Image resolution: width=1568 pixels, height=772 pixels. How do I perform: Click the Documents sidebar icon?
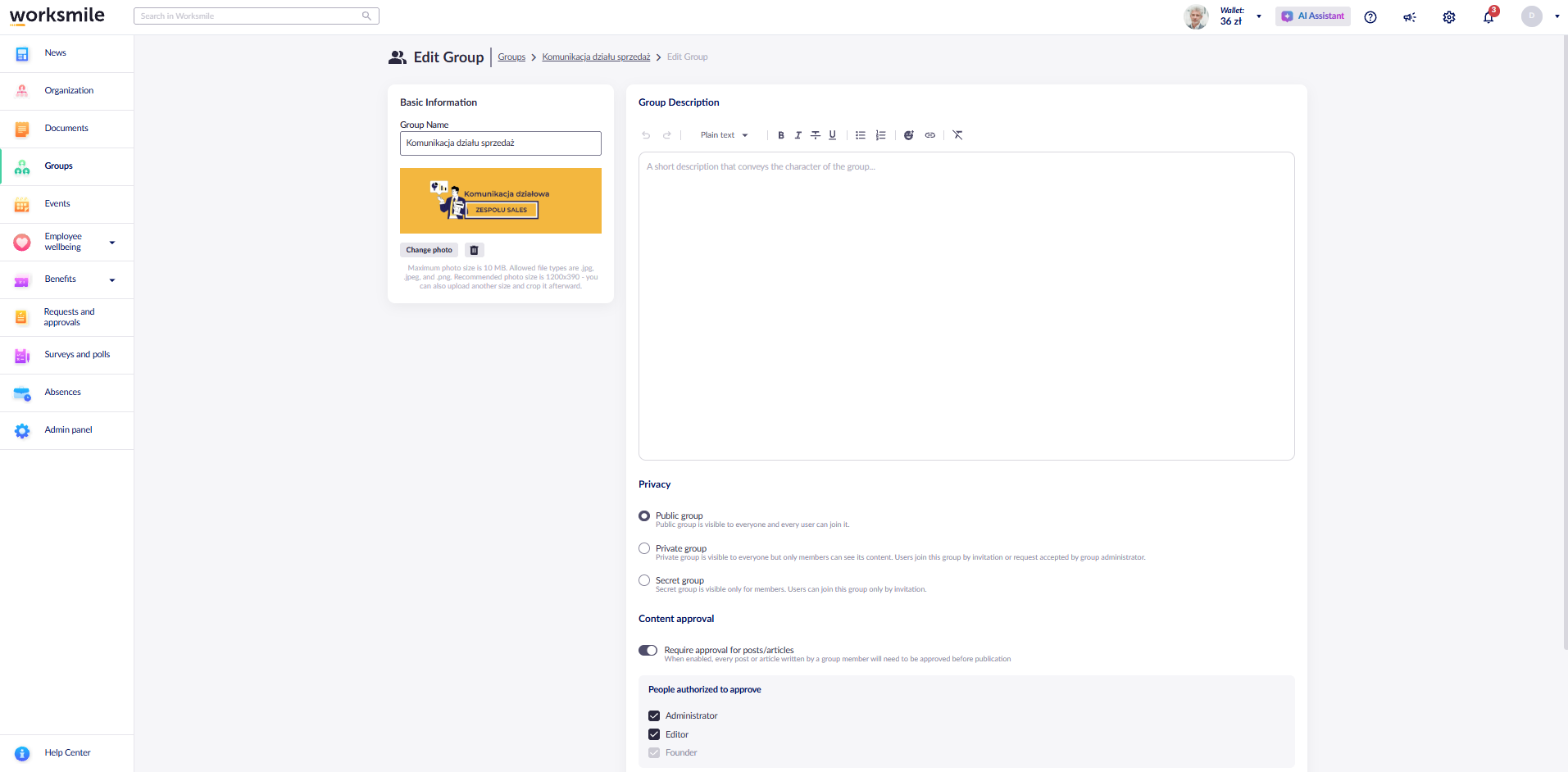click(22, 129)
